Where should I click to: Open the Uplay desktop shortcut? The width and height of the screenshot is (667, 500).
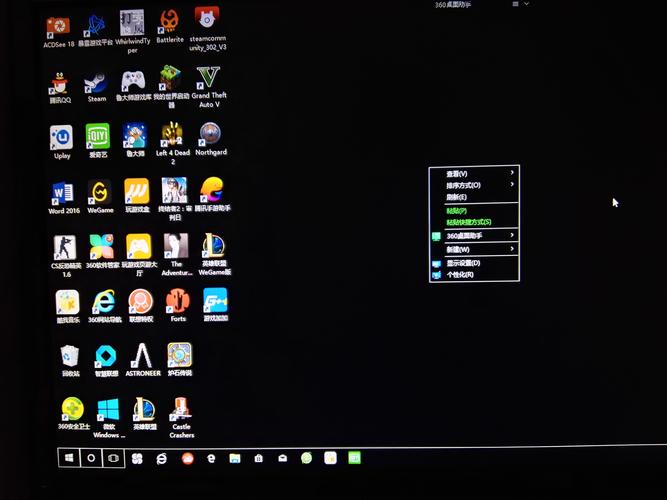pos(62,142)
